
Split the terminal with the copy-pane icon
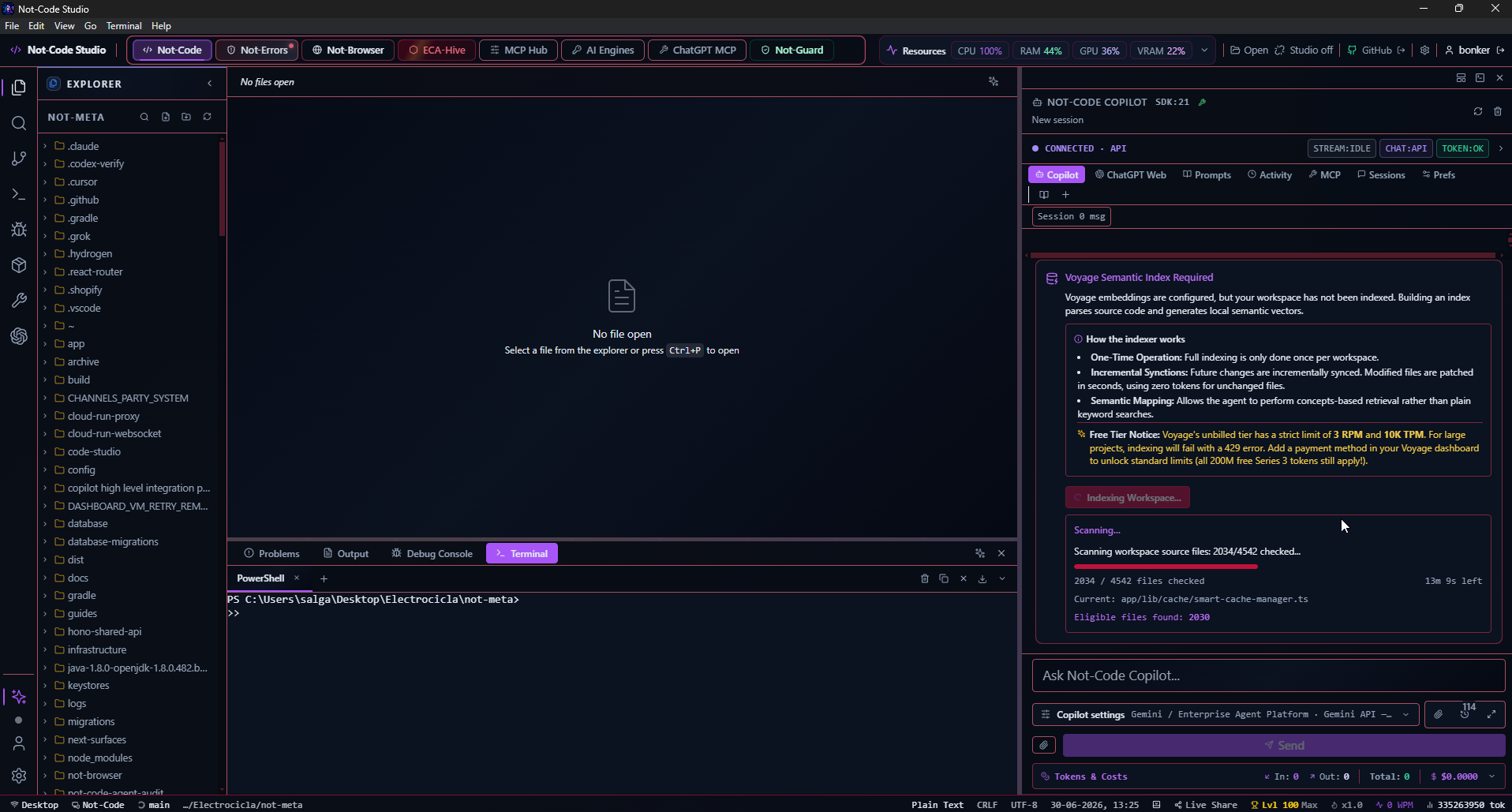point(944,578)
